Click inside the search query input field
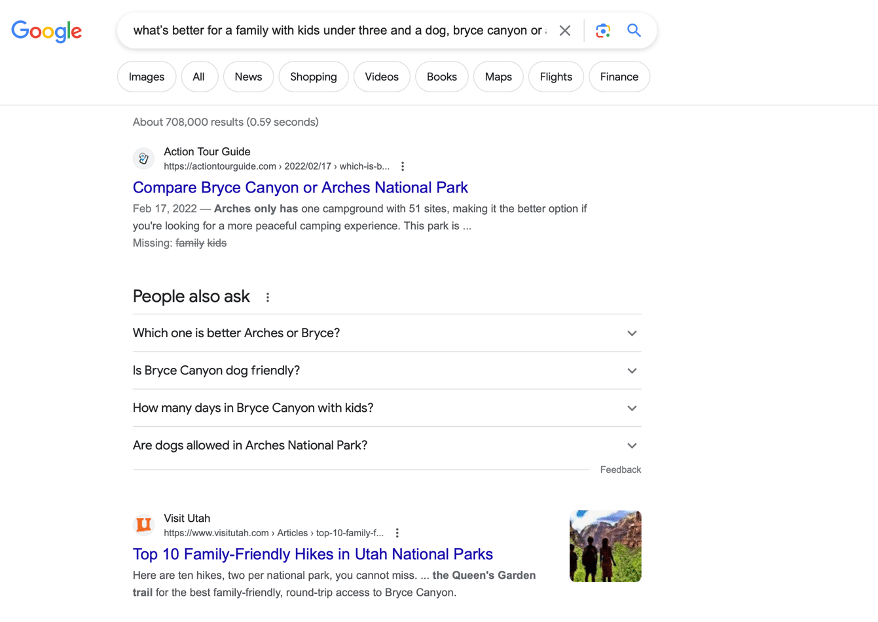 340,31
